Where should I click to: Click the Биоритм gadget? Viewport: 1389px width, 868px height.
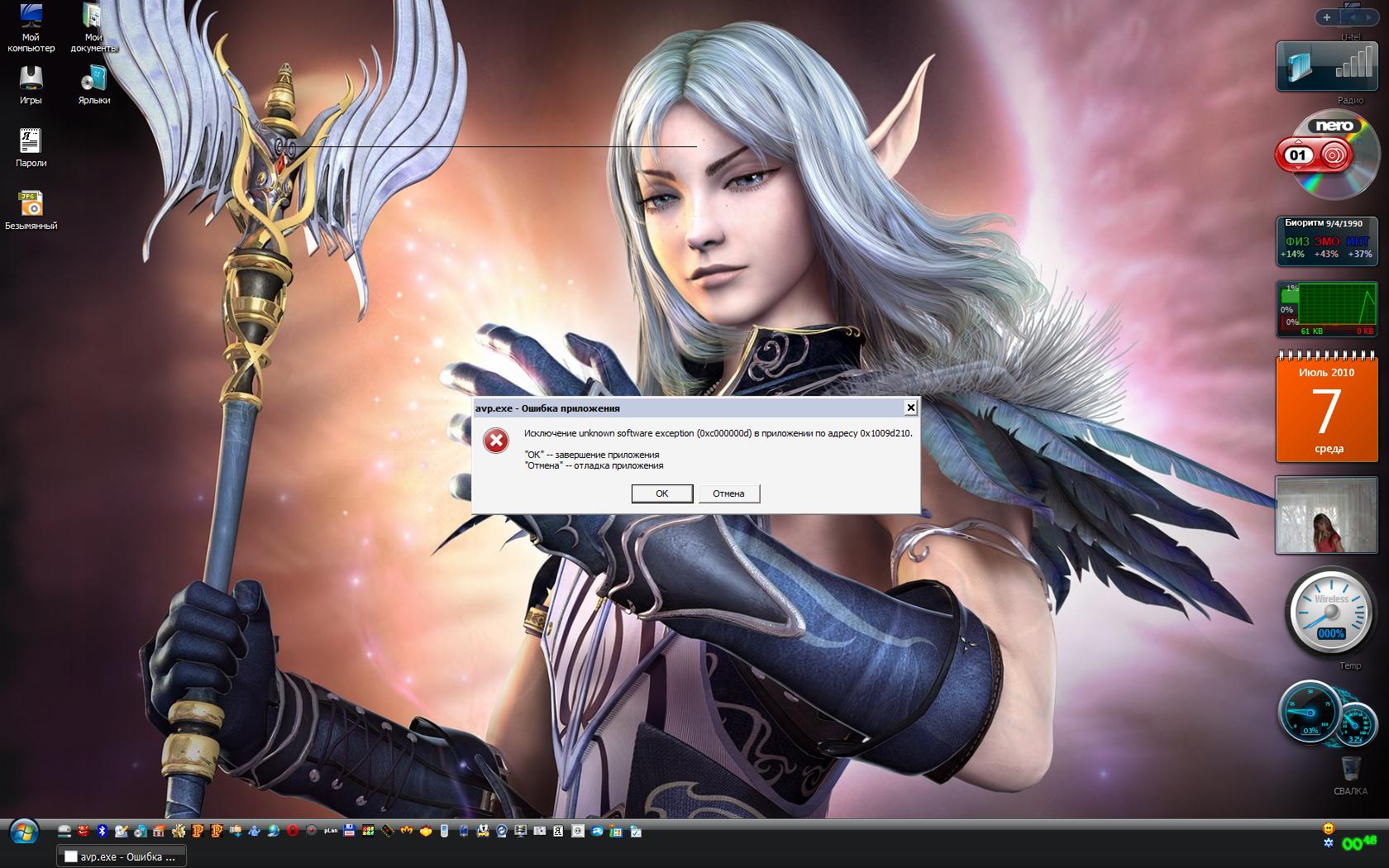pyautogui.click(x=1327, y=241)
